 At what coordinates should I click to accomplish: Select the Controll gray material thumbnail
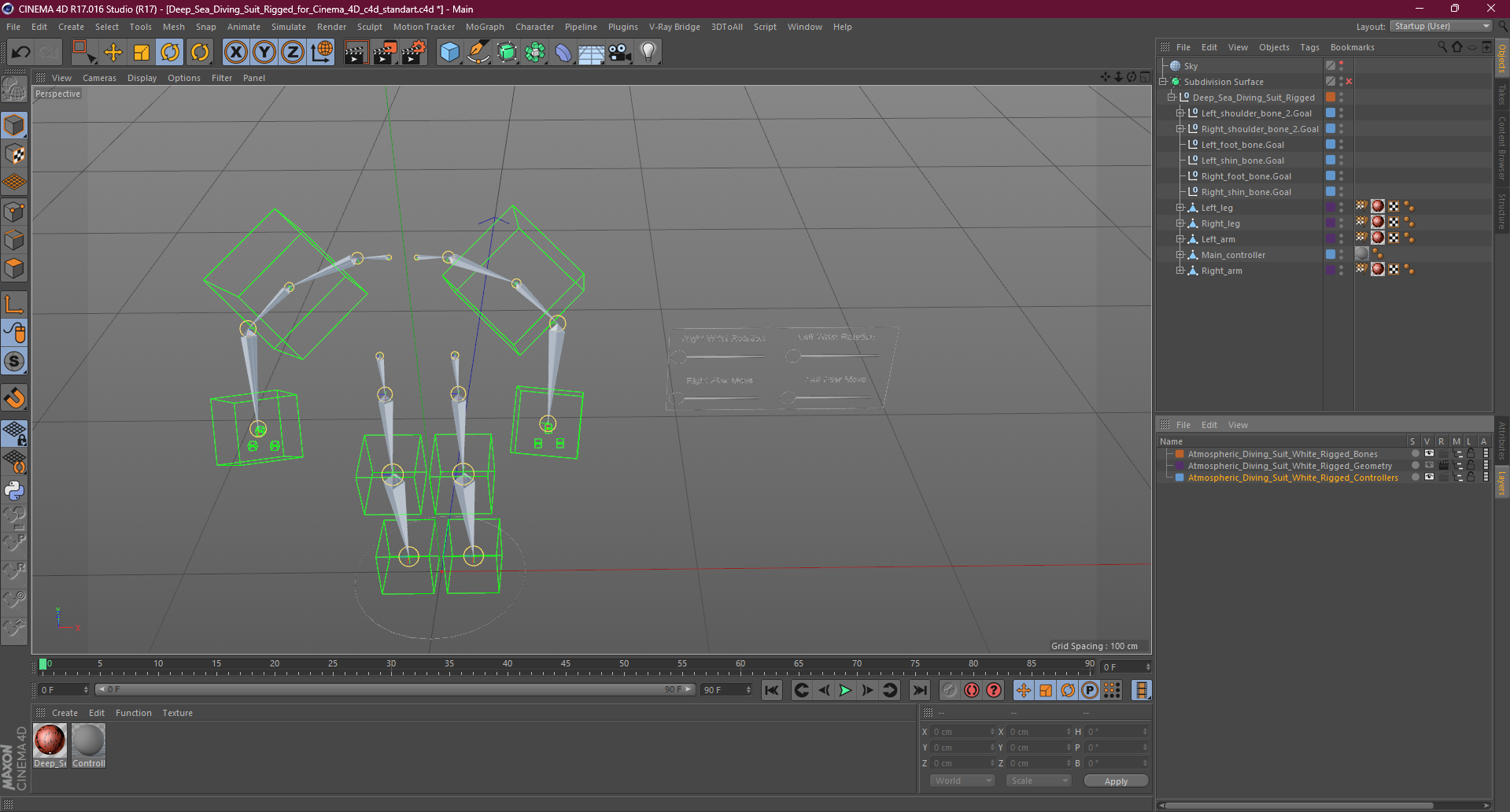click(88, 740)
